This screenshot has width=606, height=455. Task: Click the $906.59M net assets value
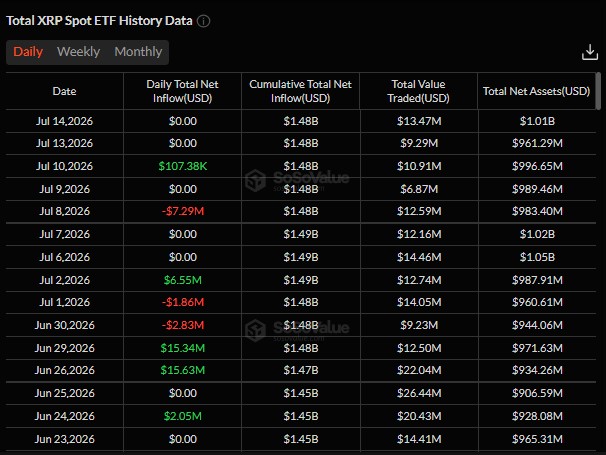(x=537, y=393)
